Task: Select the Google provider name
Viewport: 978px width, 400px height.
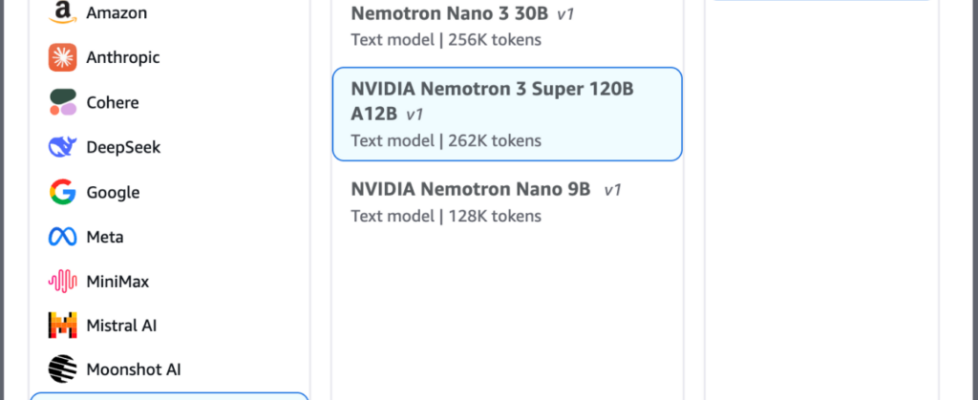Action: click(113, 192)
